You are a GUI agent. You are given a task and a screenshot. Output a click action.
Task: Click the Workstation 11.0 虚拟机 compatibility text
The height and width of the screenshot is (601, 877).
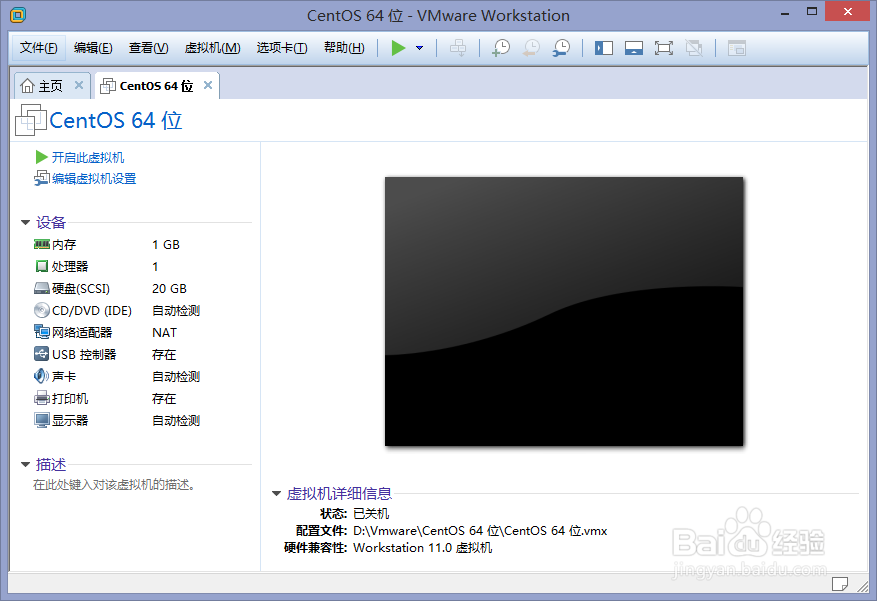click(x=423, y=548)
